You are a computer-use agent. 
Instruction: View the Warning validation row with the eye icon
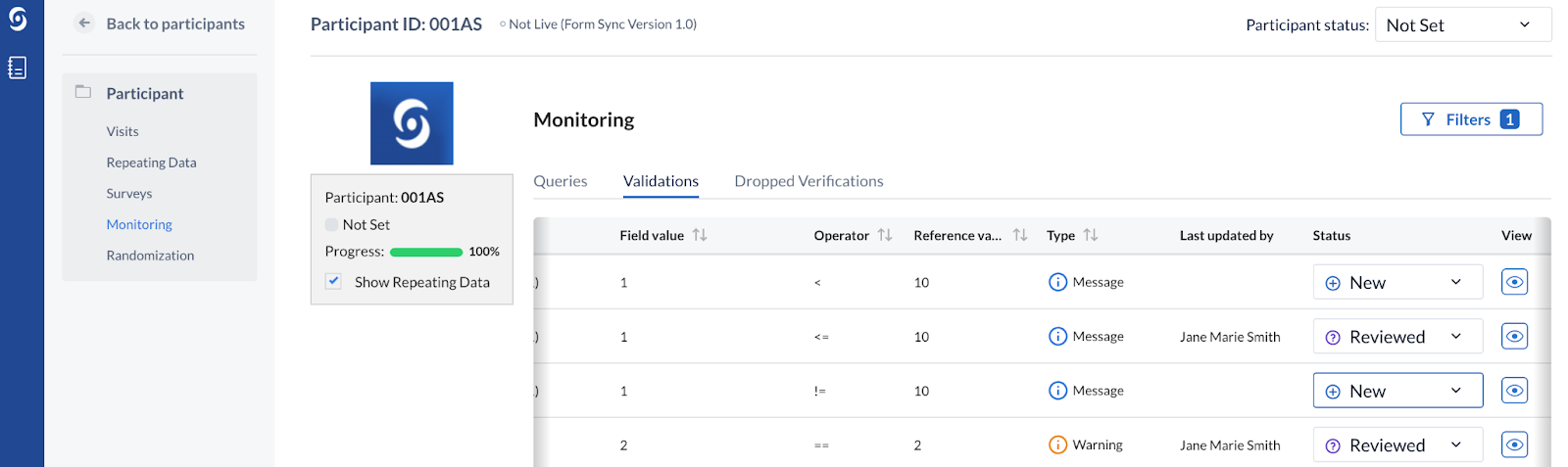[1514, 445]
